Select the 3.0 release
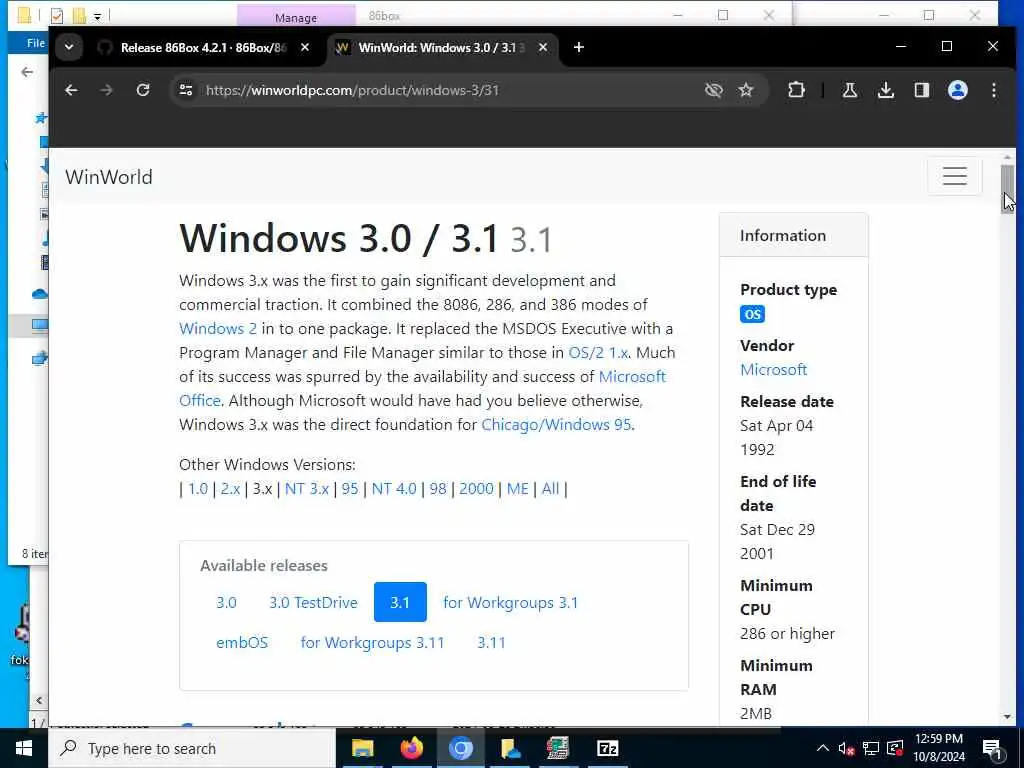Viewport: 1024px width, 768px height. 226,602
